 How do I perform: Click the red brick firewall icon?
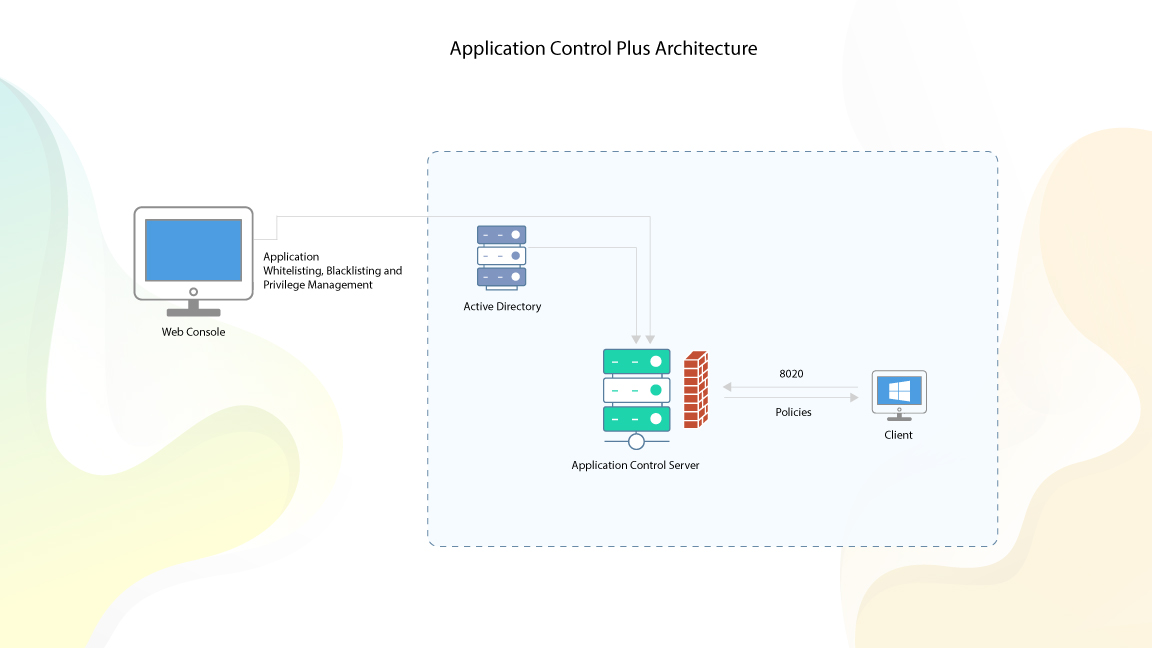[696, 389]
